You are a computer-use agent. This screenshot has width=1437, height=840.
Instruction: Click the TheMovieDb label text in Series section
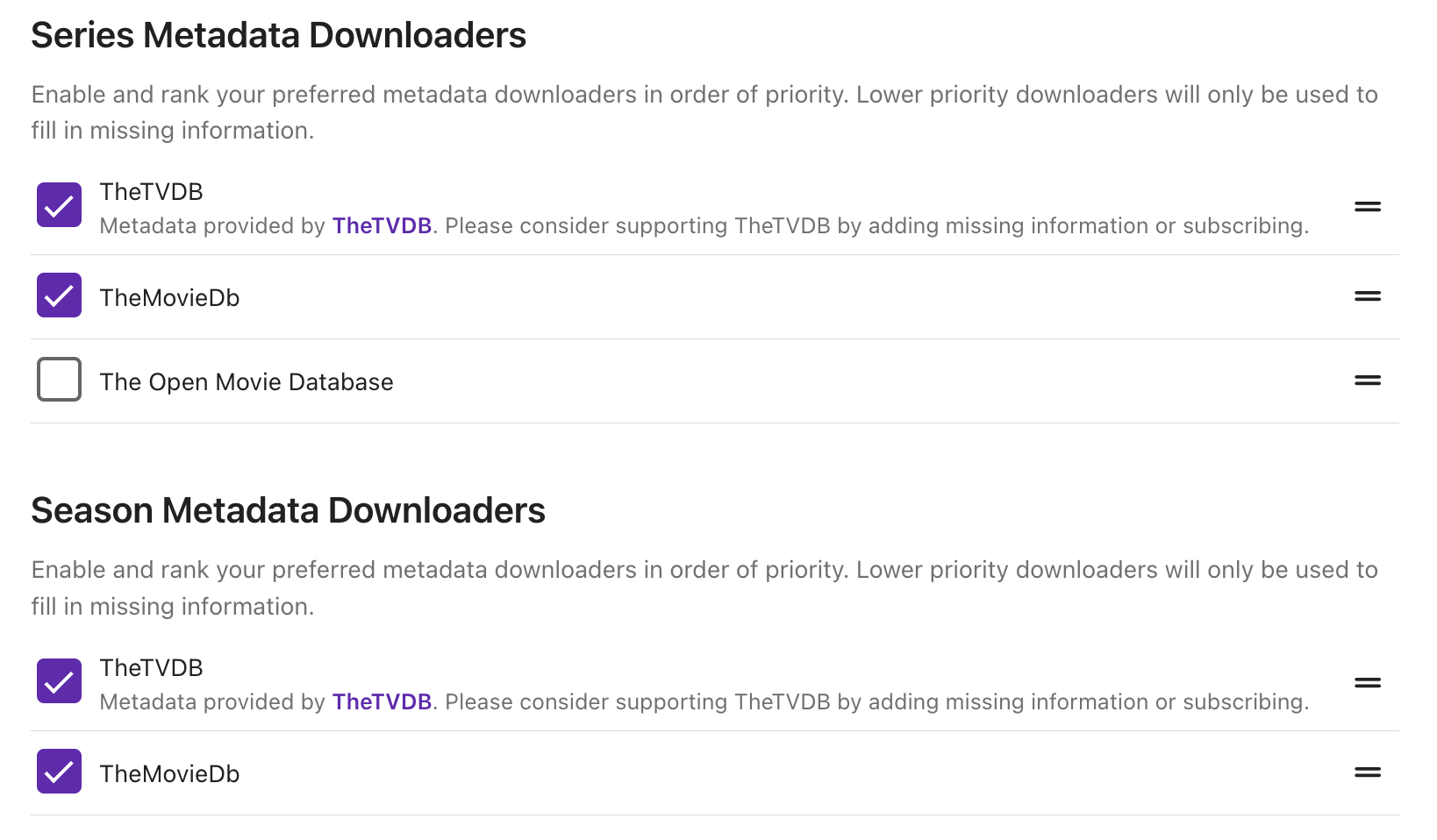(x=169, y=298)
